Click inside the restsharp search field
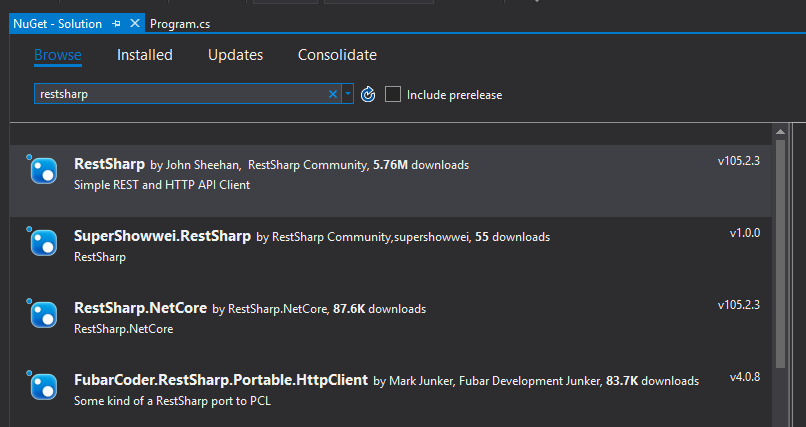This screenshot has height=427, width=806. pos(180,94)
